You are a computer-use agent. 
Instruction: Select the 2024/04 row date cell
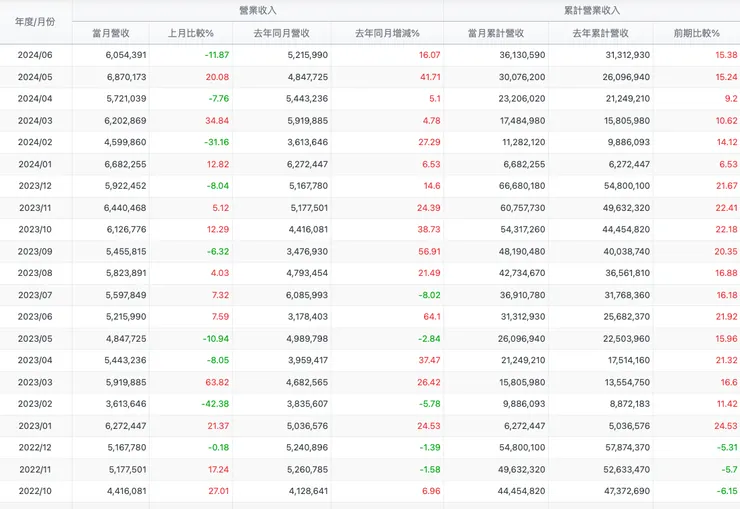(x=35, y=99)
